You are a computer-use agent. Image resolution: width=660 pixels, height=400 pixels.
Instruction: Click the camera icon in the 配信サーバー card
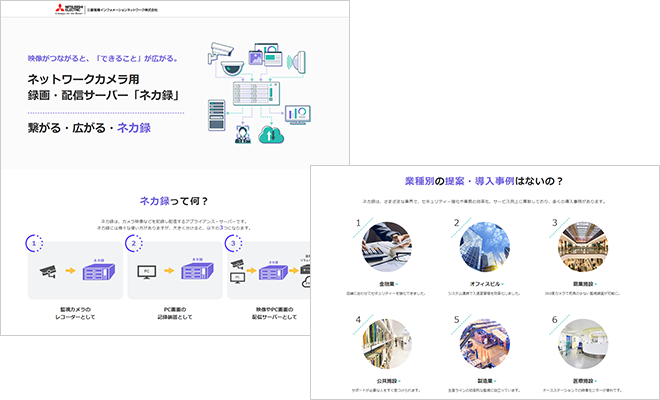[237, 264]
